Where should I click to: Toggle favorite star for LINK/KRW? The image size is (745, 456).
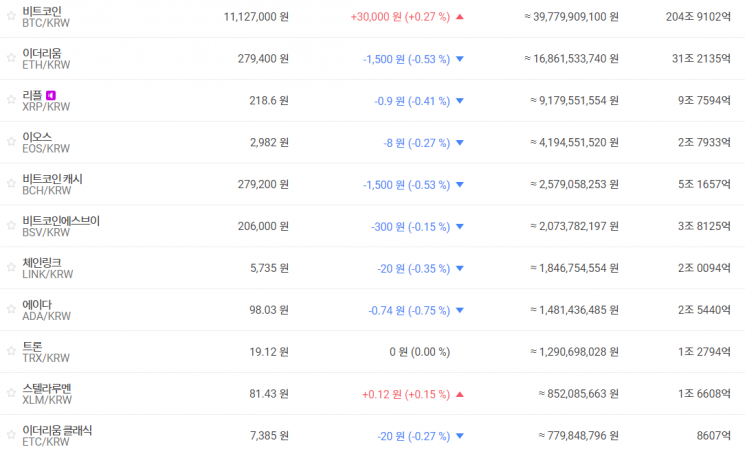pyautogui.click(x=11, y=267)
